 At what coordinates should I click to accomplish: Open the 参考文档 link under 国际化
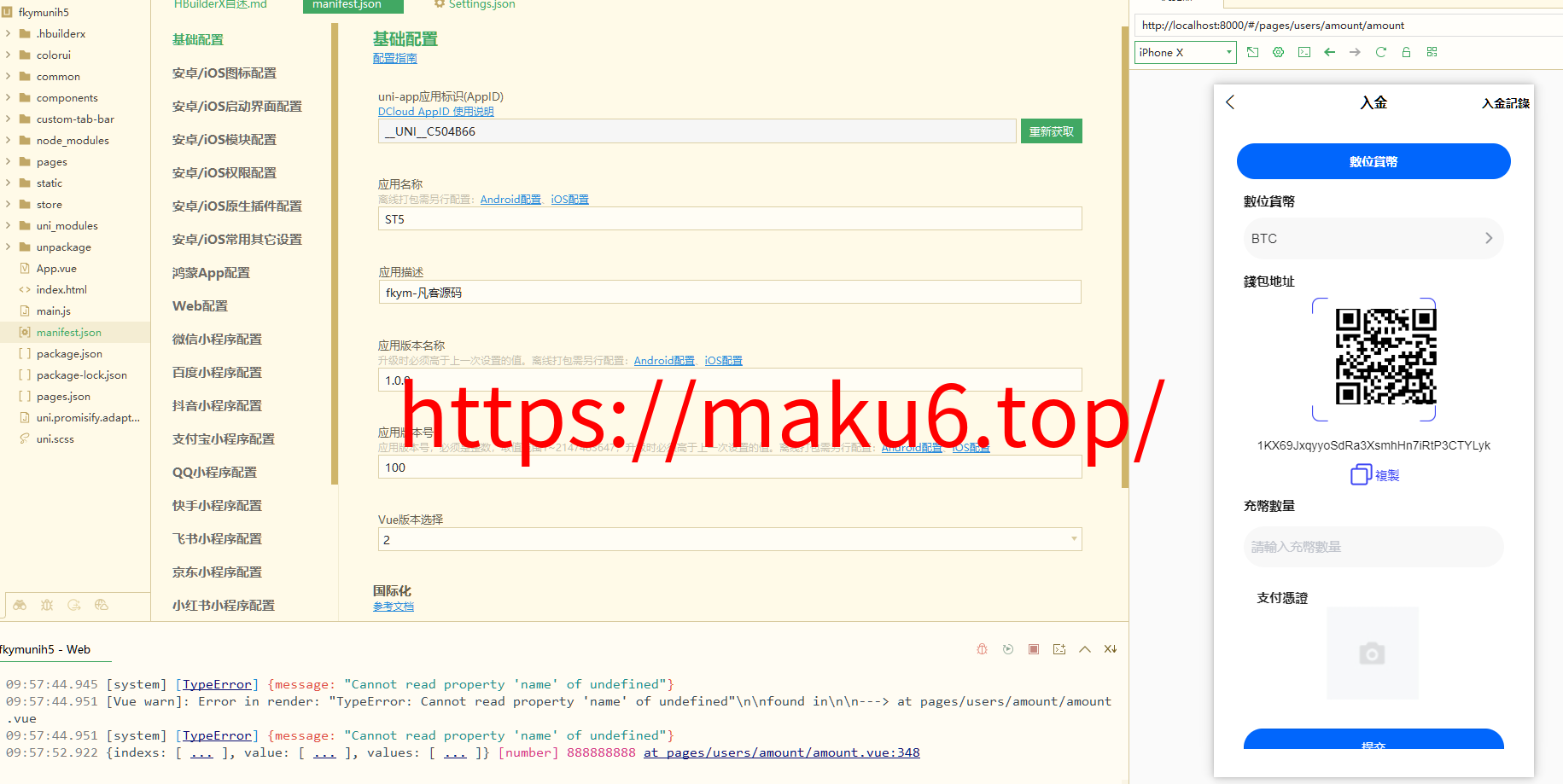[x=394, y=607]
